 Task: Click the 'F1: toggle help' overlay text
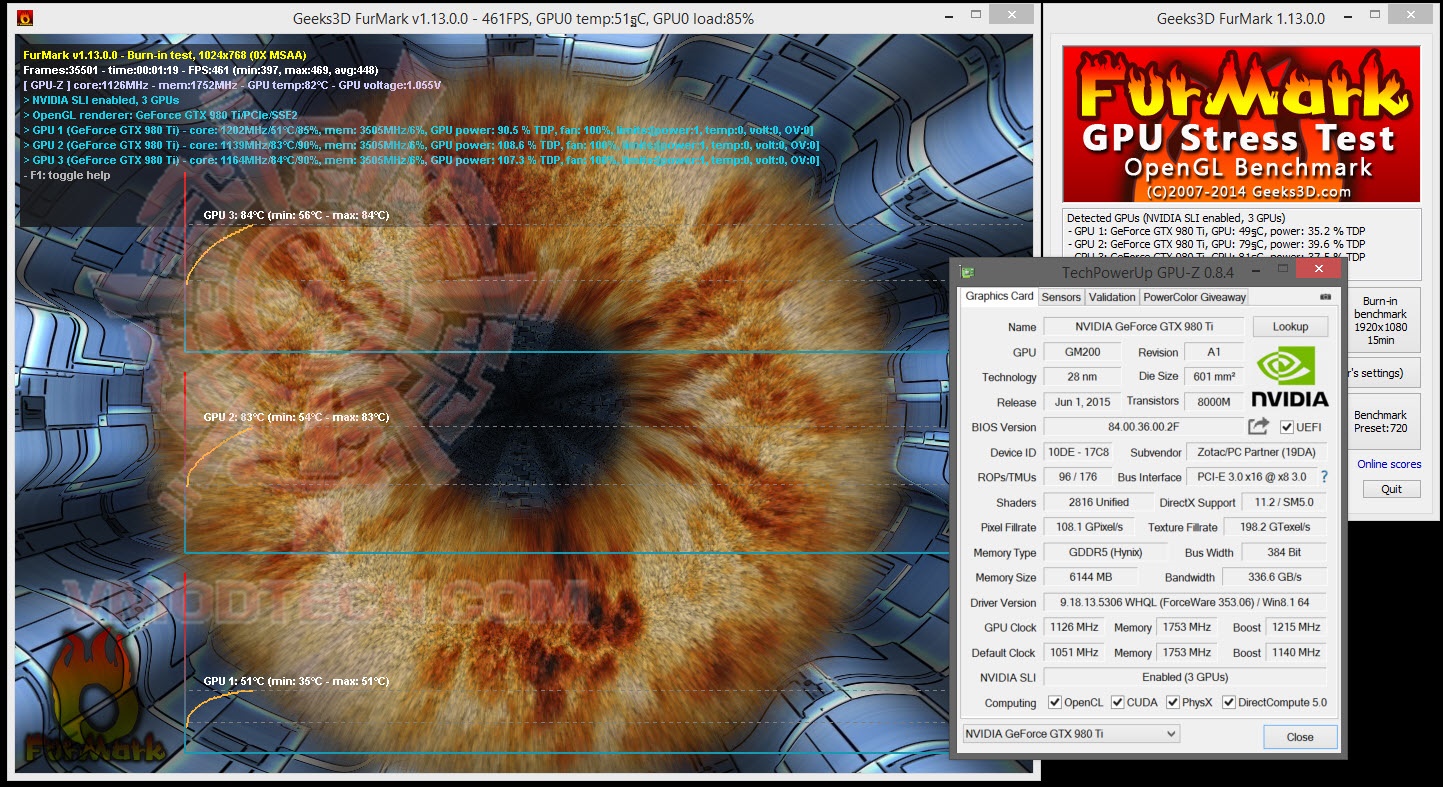click(x=67, y=175)
